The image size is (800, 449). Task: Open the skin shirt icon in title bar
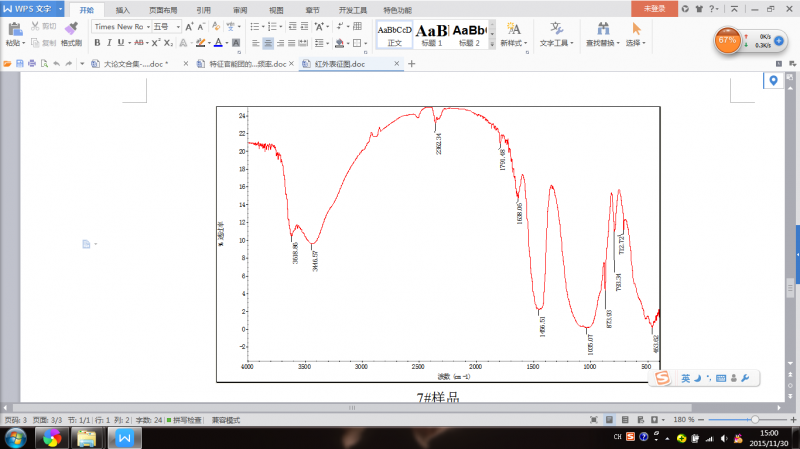[x=699, y=9]
